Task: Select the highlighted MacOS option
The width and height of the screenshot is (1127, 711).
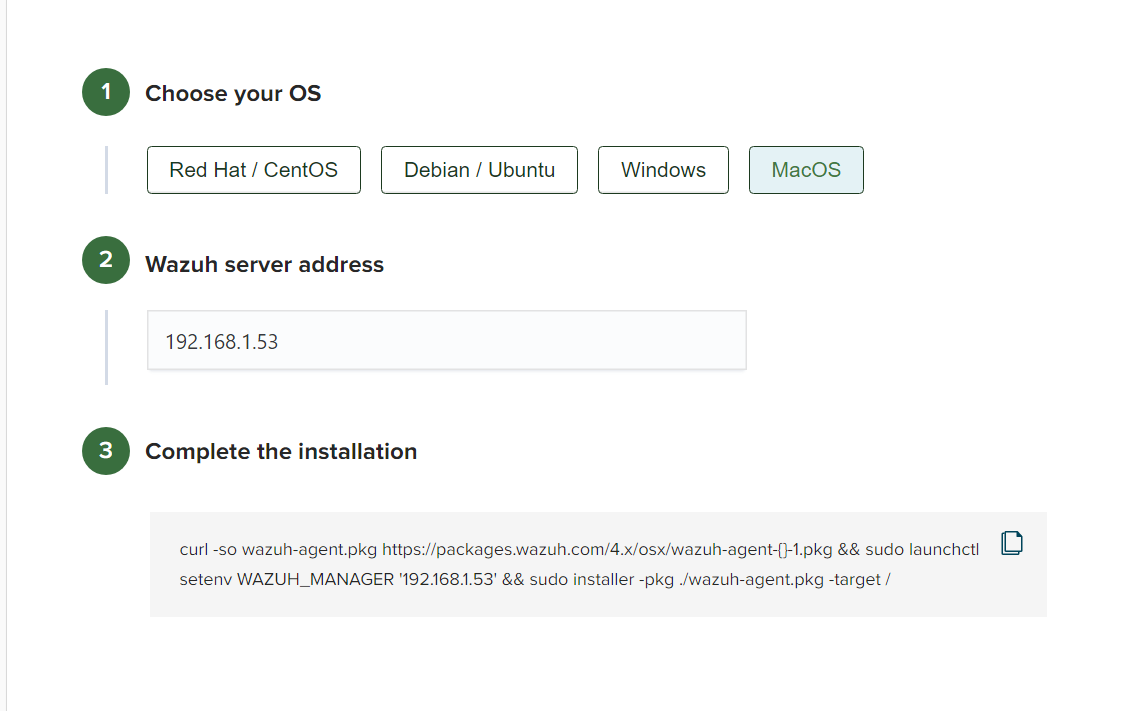Action: (806, 169)
